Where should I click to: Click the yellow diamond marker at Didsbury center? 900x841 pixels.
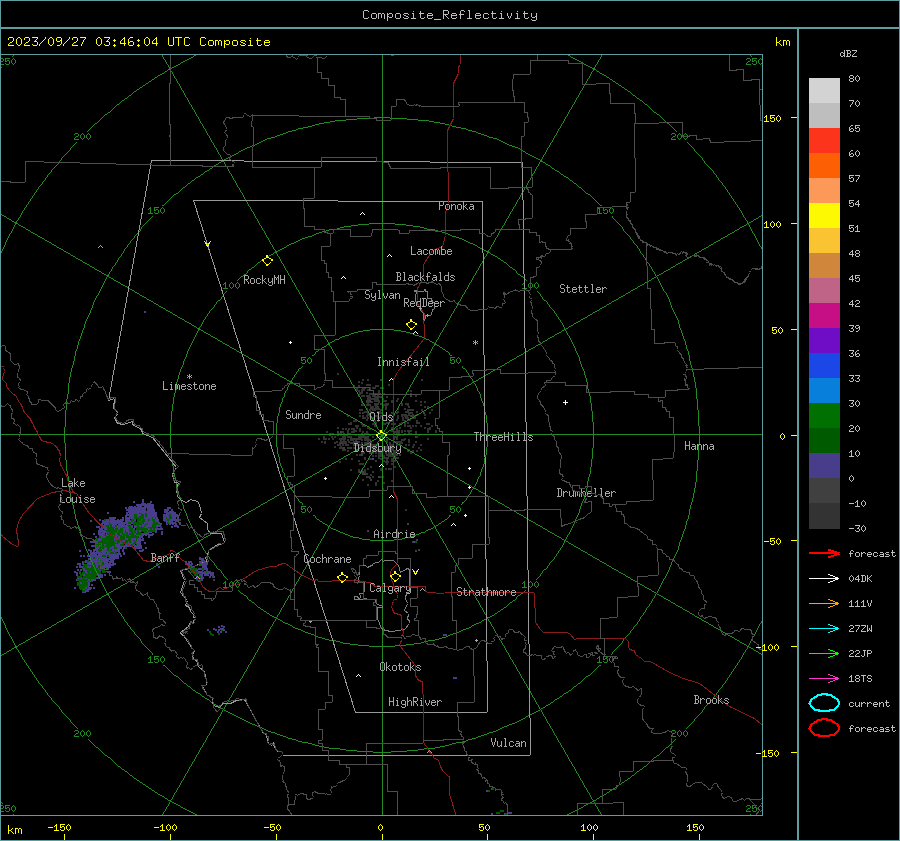[x=382, y=436]
